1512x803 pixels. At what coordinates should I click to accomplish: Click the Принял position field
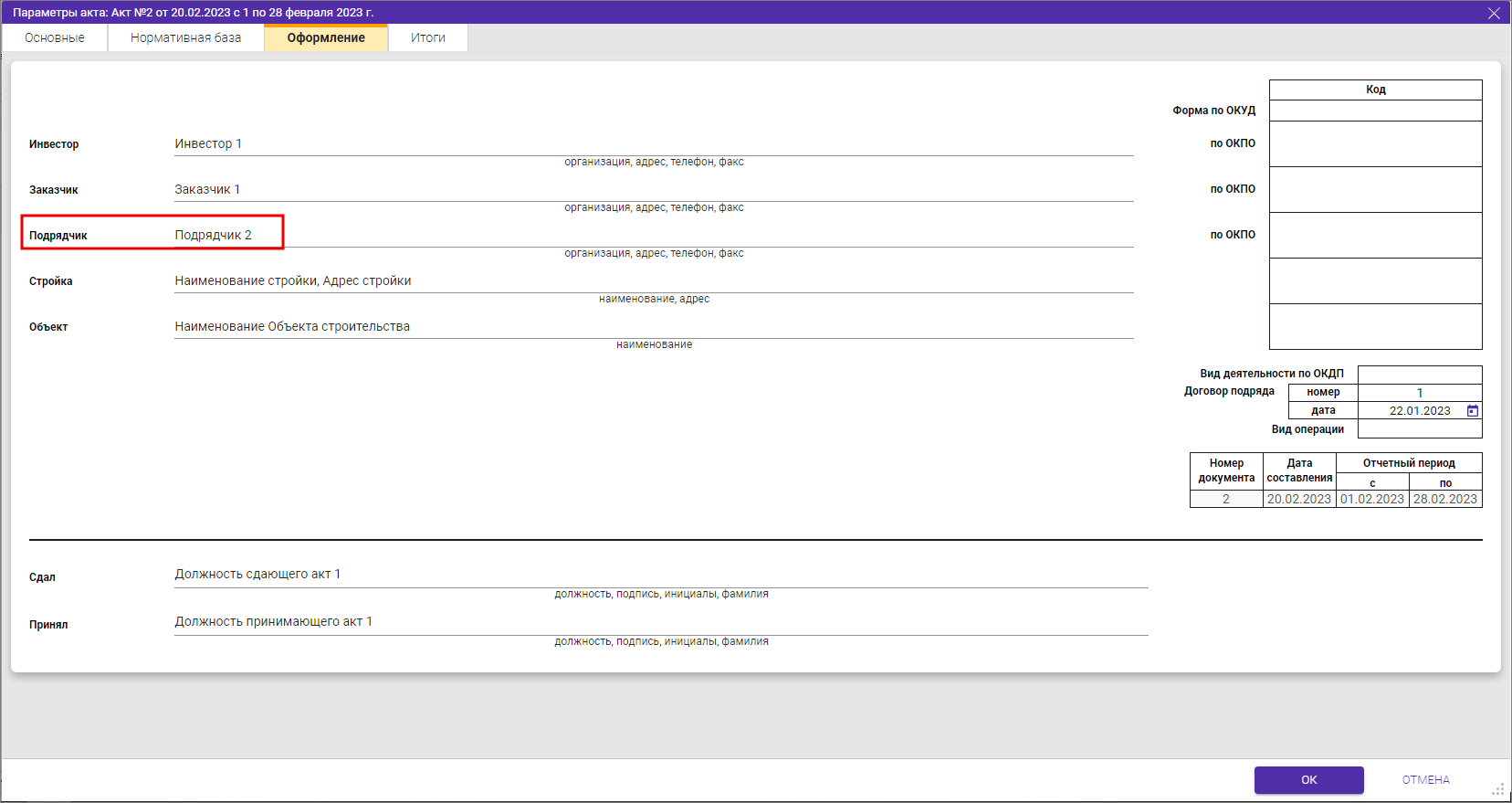pos(660,622)
